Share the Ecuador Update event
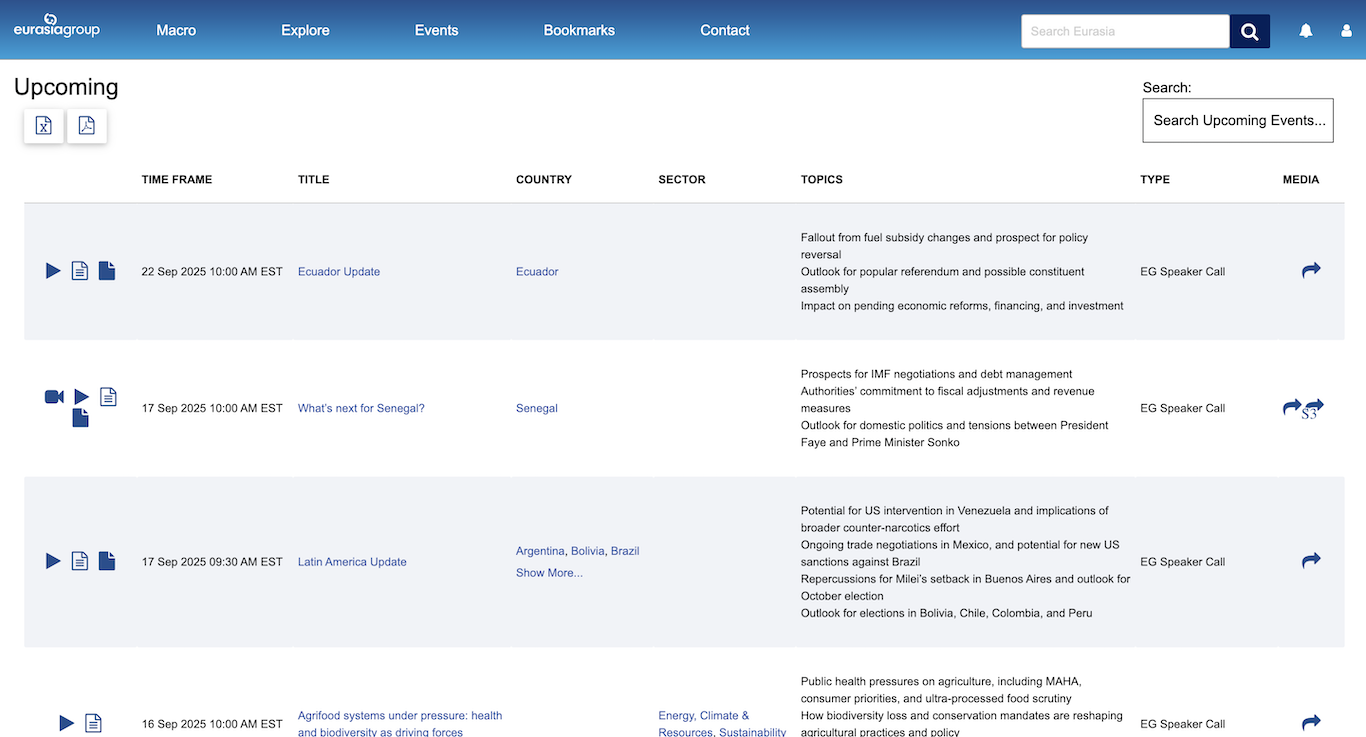 [x=1311, y=270]
